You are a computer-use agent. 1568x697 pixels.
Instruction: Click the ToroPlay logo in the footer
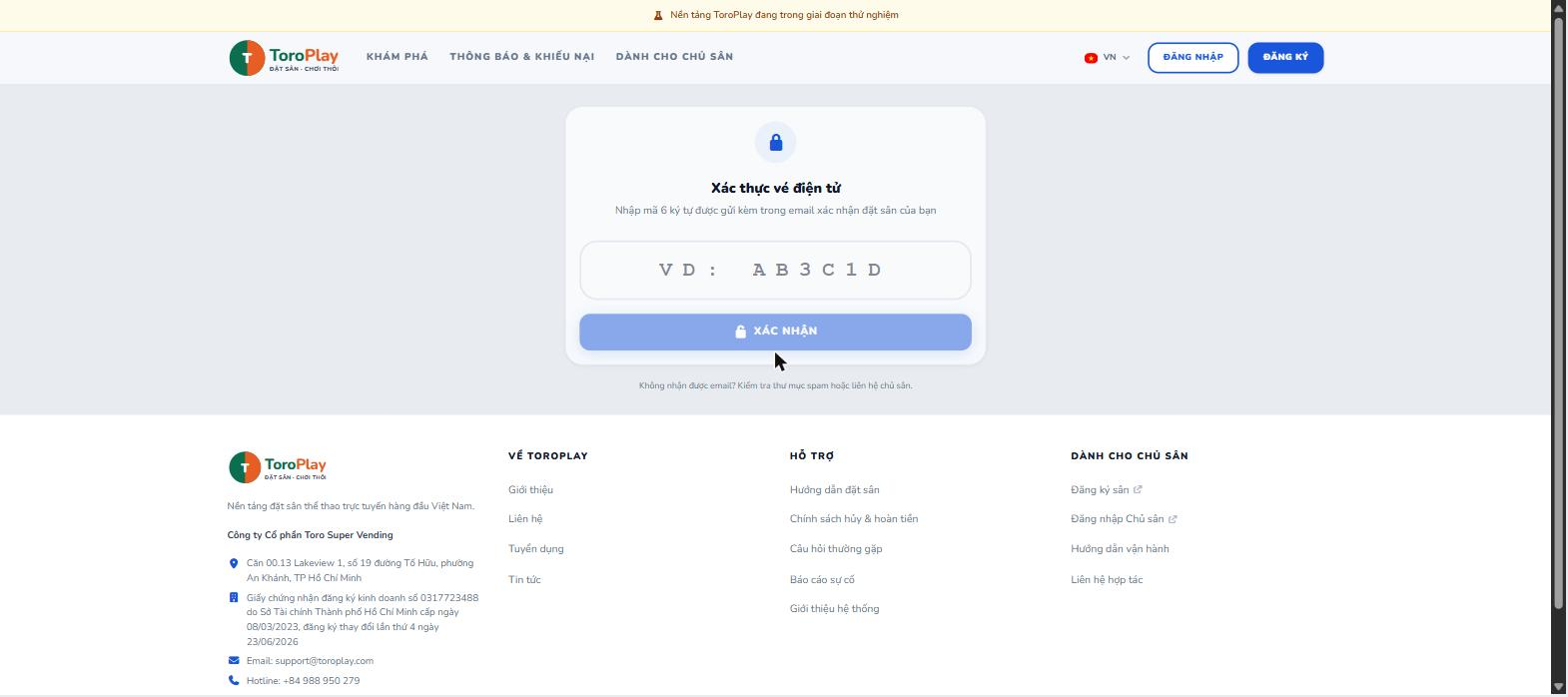(278, 466)
